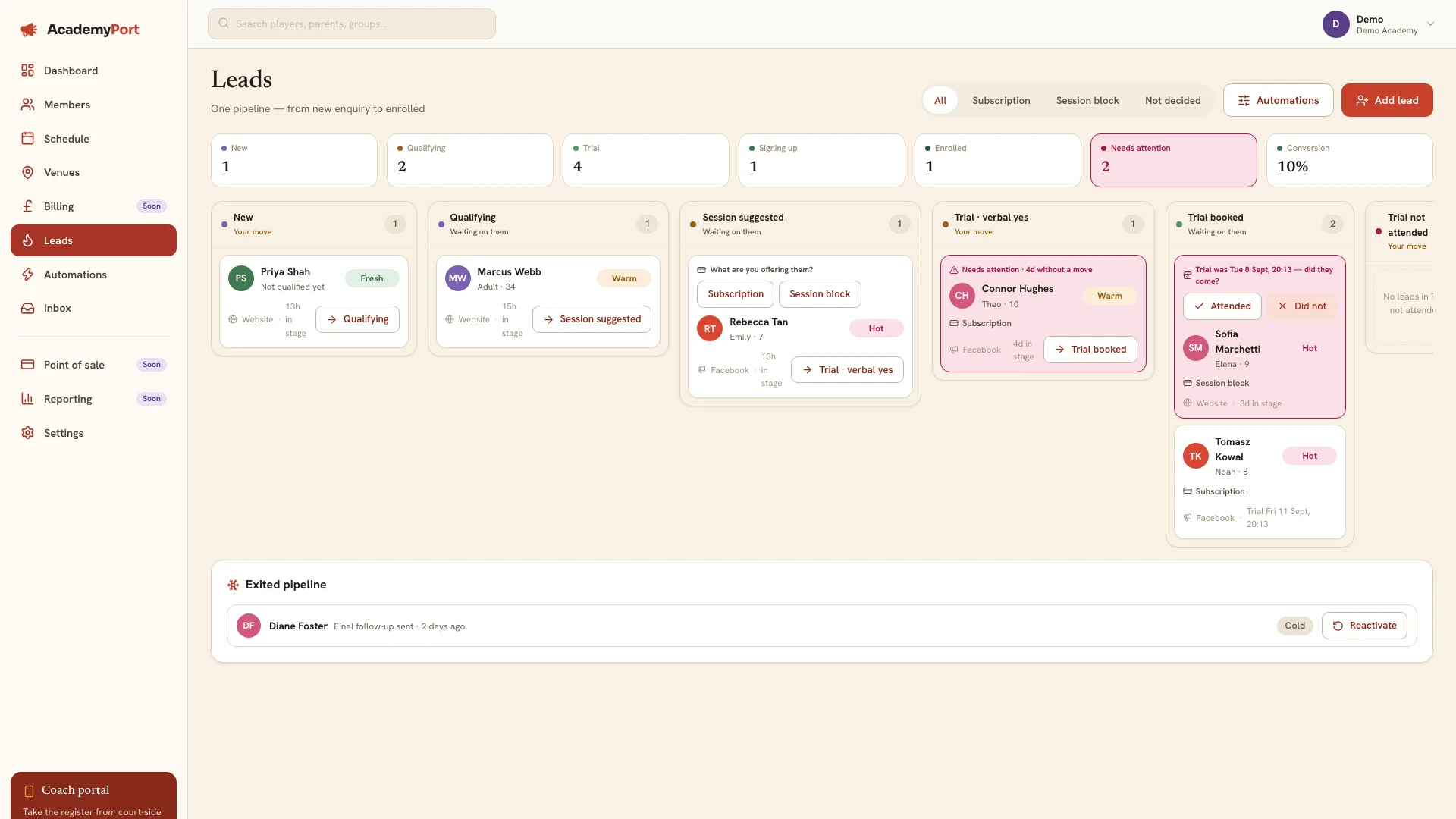
Task: Select the Leads sidebar item
Action: click(93, 240)
